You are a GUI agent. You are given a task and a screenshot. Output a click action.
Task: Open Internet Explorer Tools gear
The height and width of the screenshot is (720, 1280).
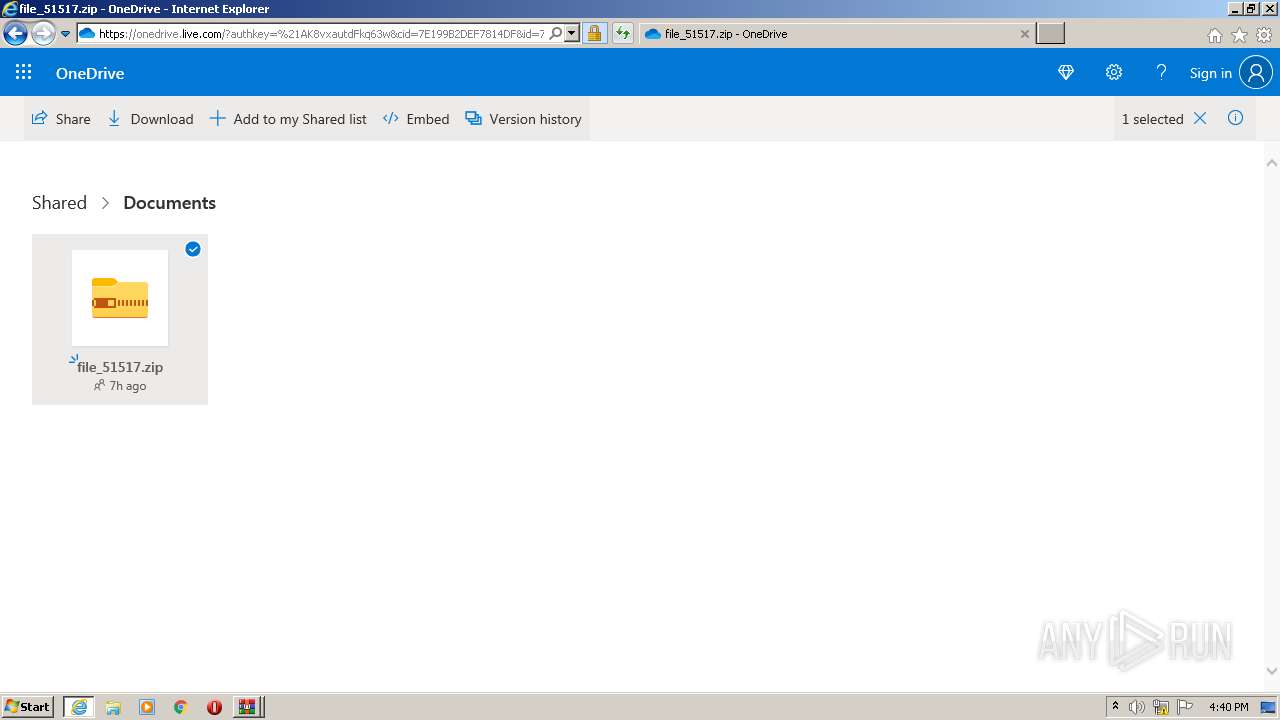tap(1264, 35)
